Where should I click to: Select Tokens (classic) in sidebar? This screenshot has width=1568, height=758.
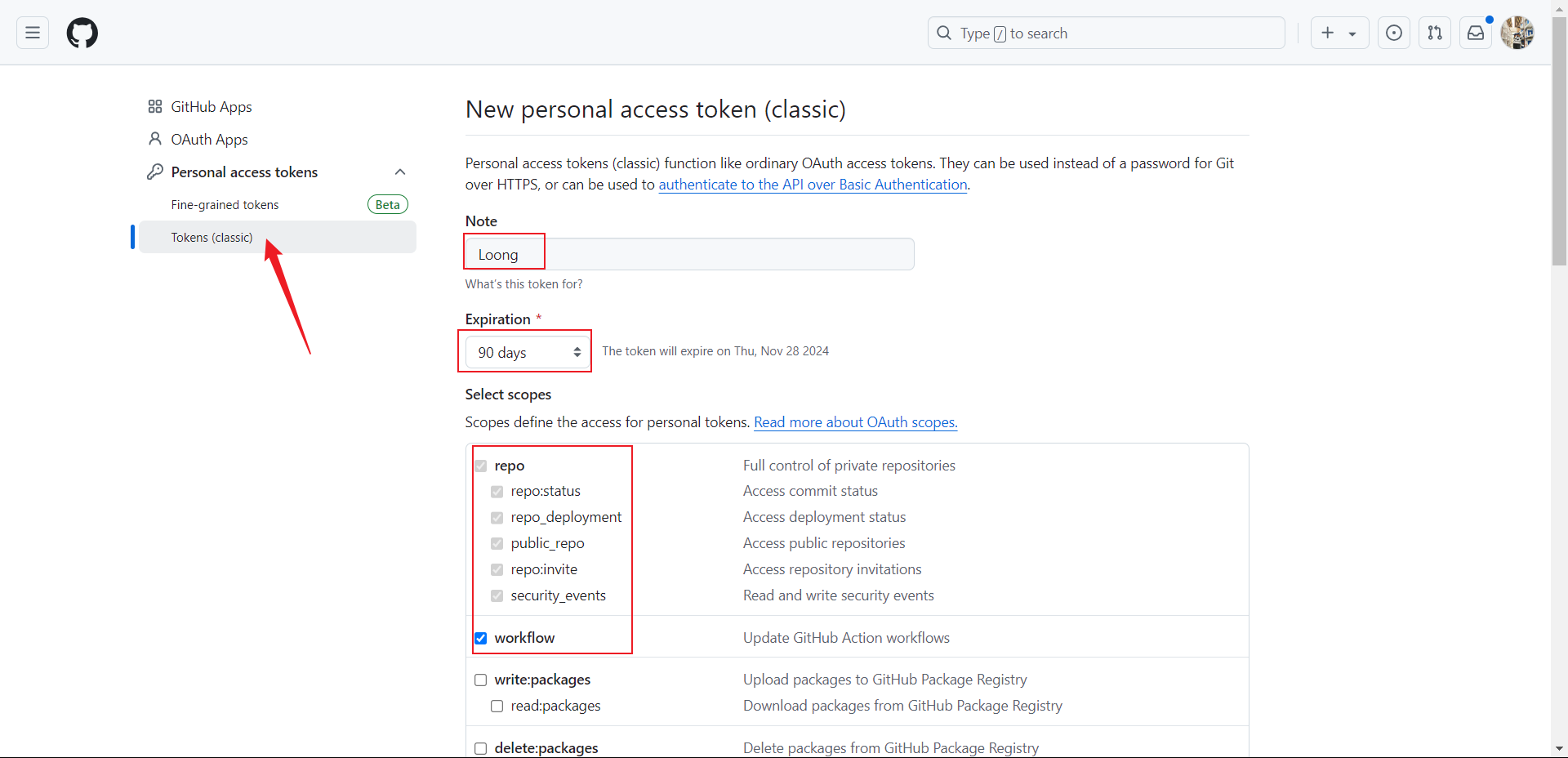point(278,237)
